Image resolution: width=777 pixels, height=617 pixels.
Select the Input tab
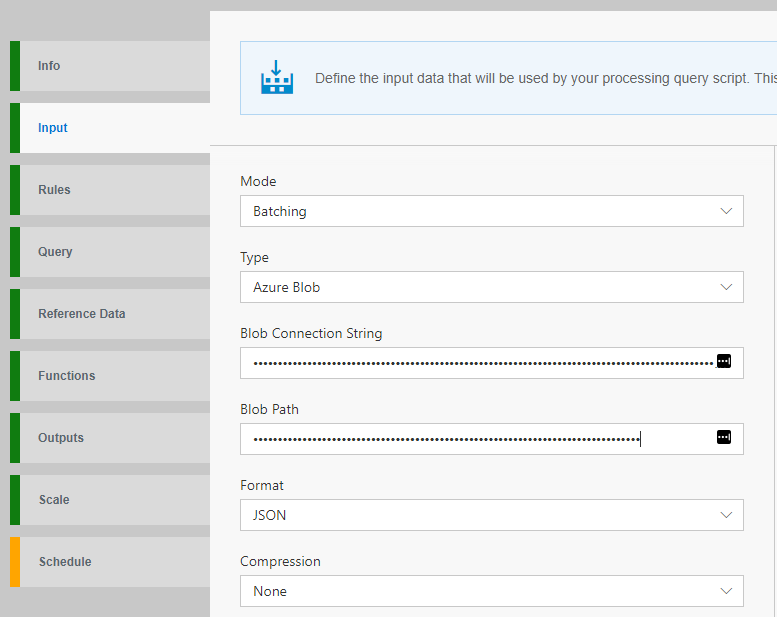click(x=110, y=128)
